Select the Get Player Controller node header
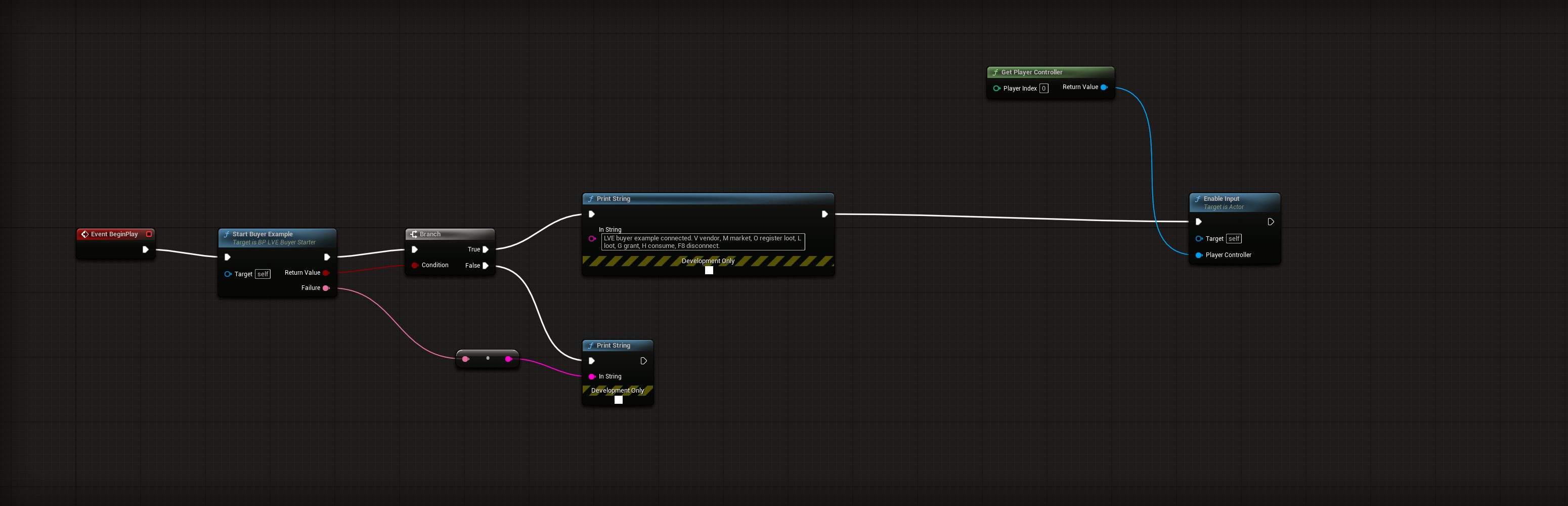Image resolution: width=1568 pixels, height=506 pixels. [x=1051, y=72]
